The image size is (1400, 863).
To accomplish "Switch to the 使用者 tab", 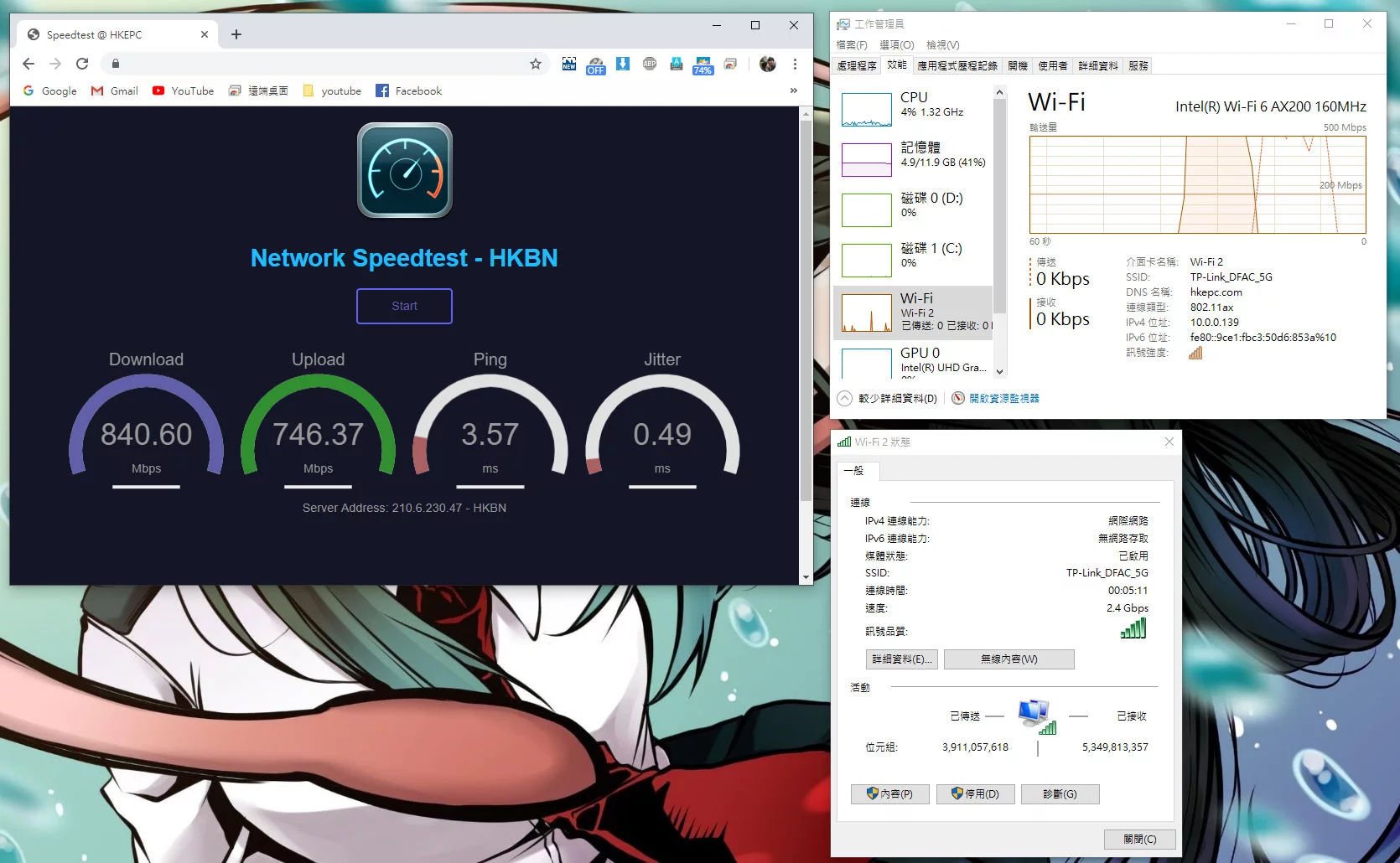I will pyautogui.click(x=1053, y=65).
